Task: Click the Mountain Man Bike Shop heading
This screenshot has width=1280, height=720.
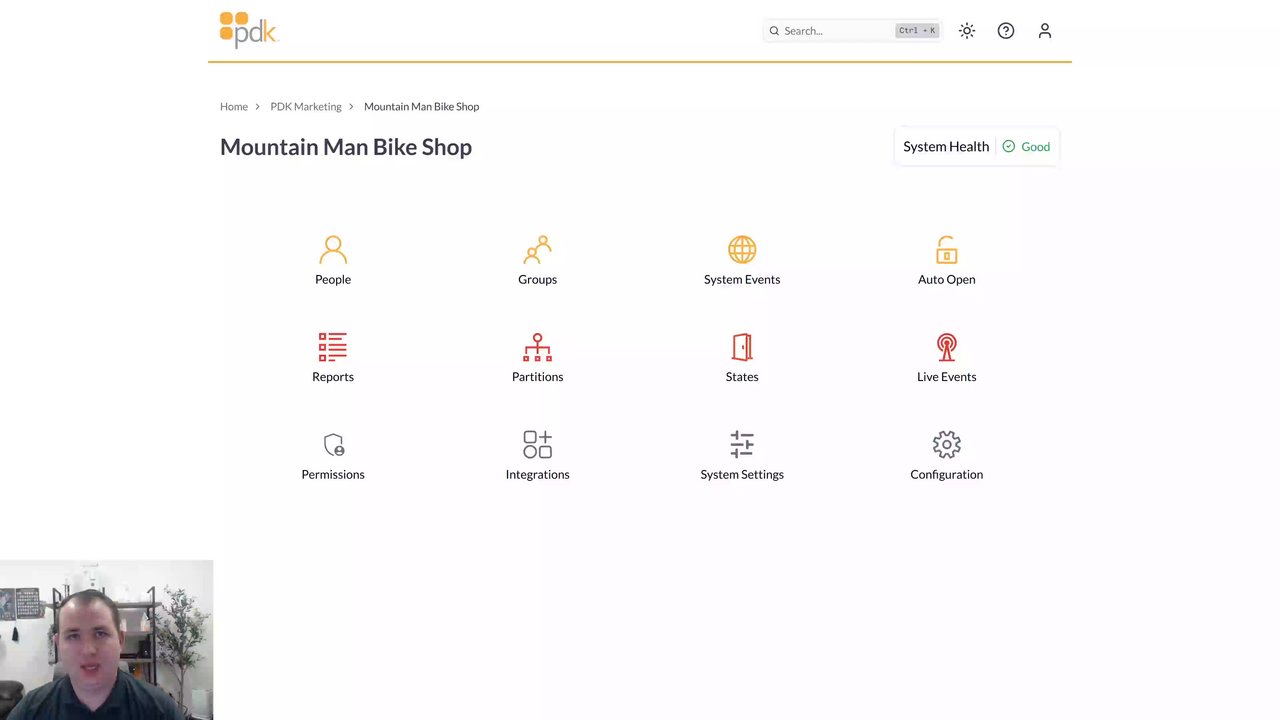Action: (346, 147)
